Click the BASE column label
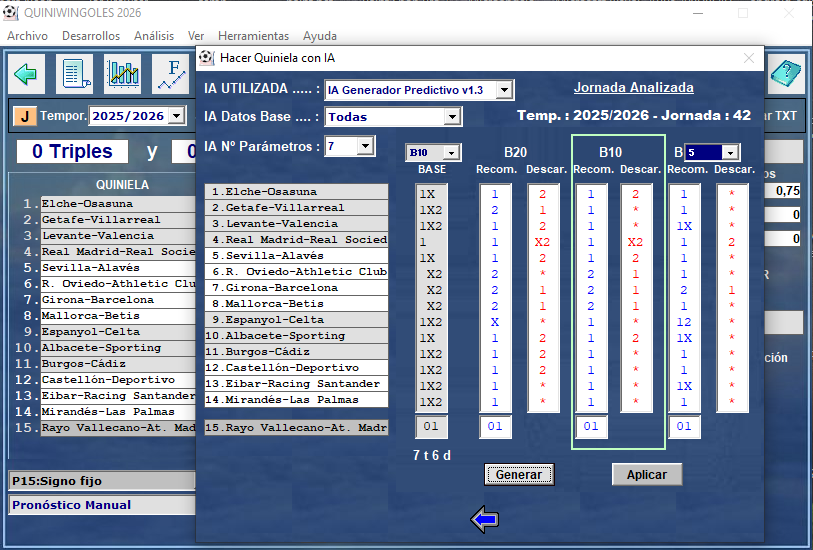This screenshot has width=813, height=550. tap(432, 170)
